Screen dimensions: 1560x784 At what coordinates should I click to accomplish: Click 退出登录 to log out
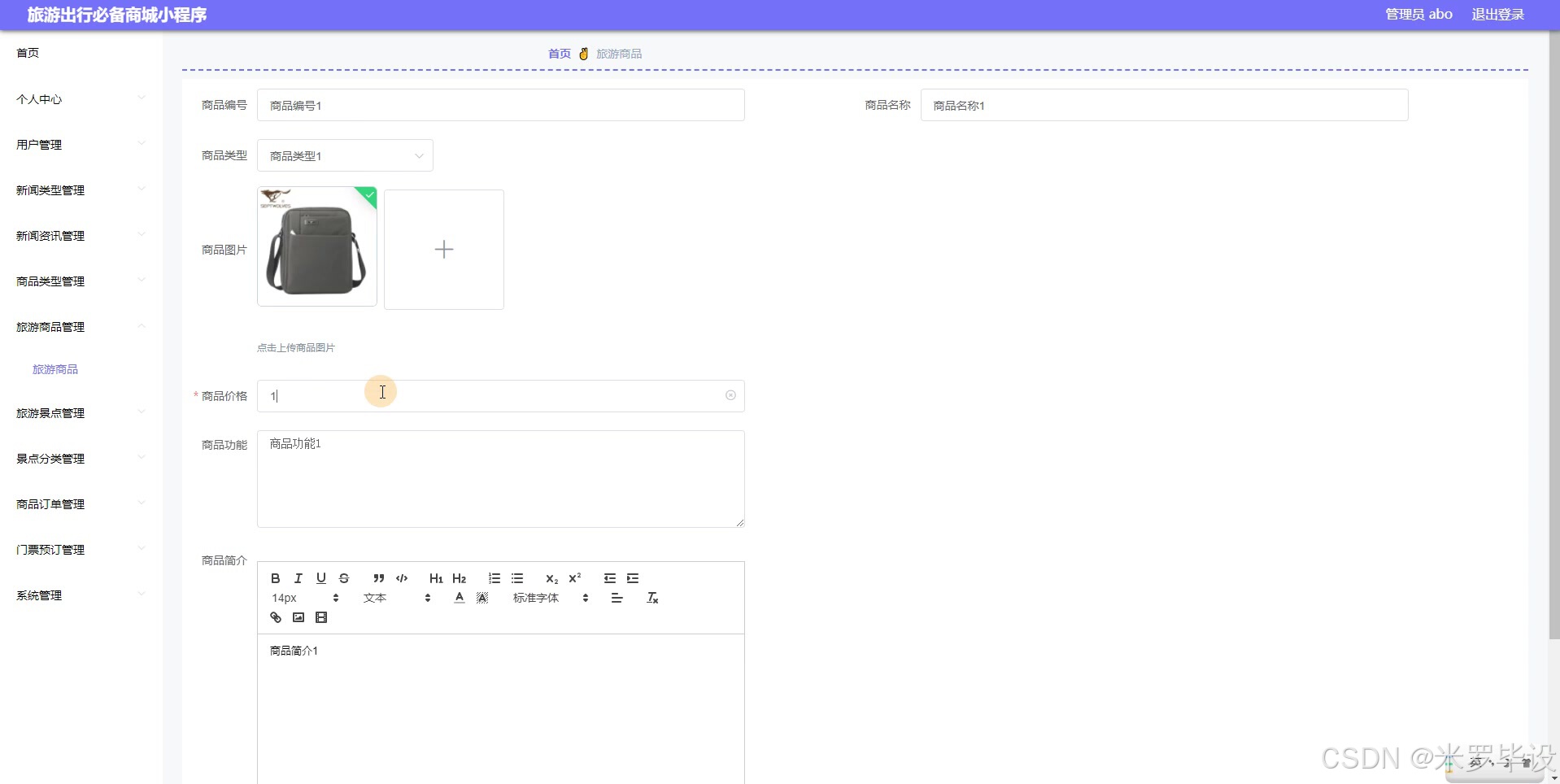point(1498,15)
